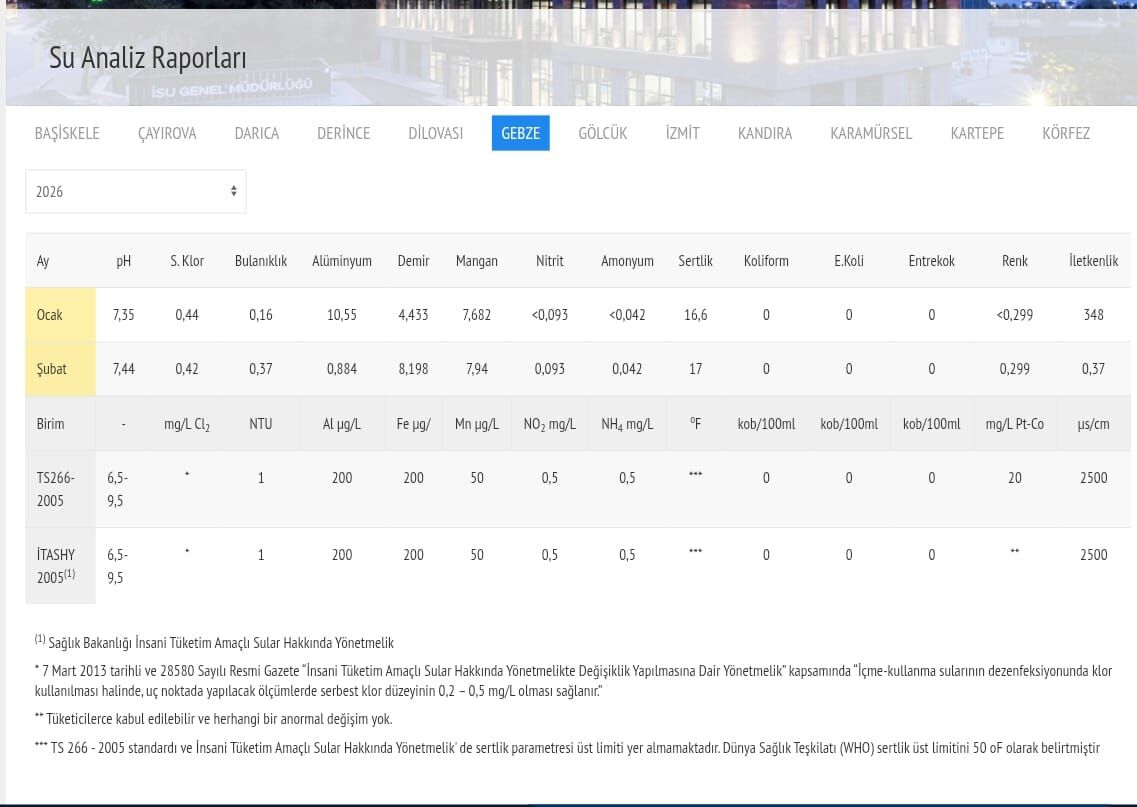This screenshot has width=1137, height=807.
Task: Open the İZMİT tab
Action: [682, 133]
